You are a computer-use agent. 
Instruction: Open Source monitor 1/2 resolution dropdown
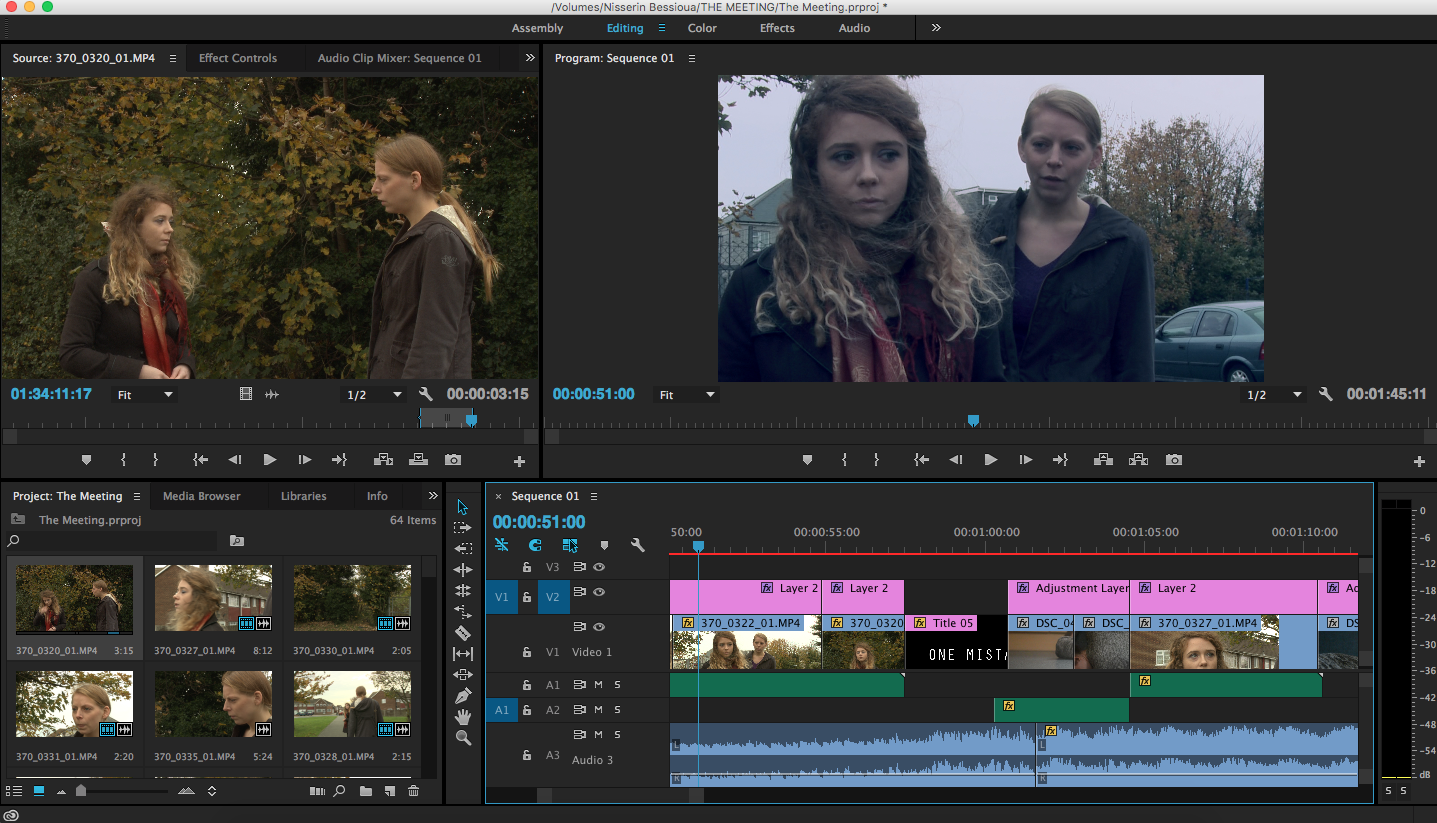[374, 395]
